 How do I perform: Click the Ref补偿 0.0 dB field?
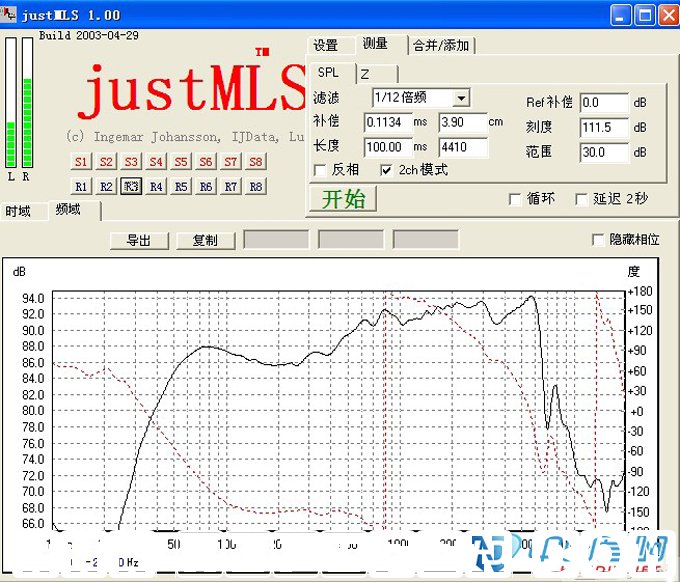click(x=604, y=103)
